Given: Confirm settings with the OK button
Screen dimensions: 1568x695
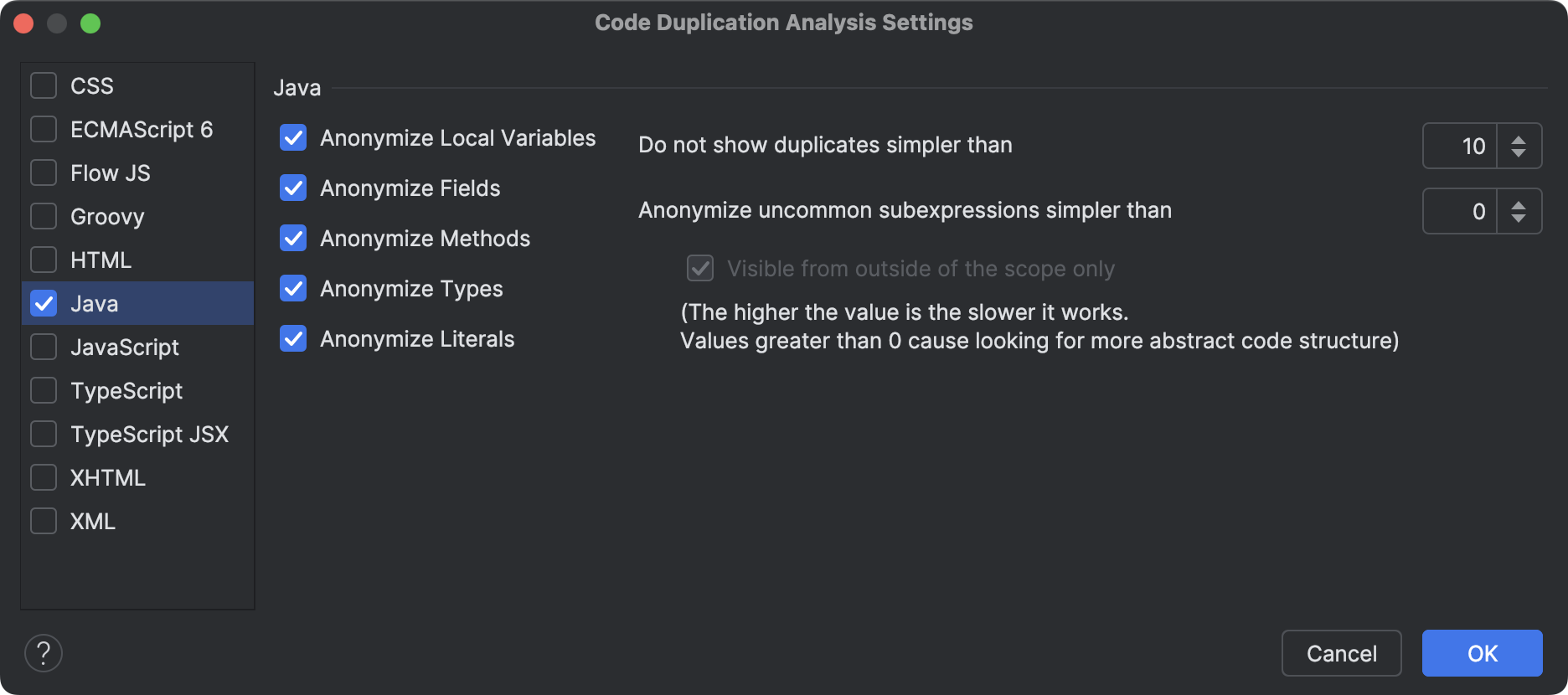Looking at the screenshot, I should (x=1481, y=653).
